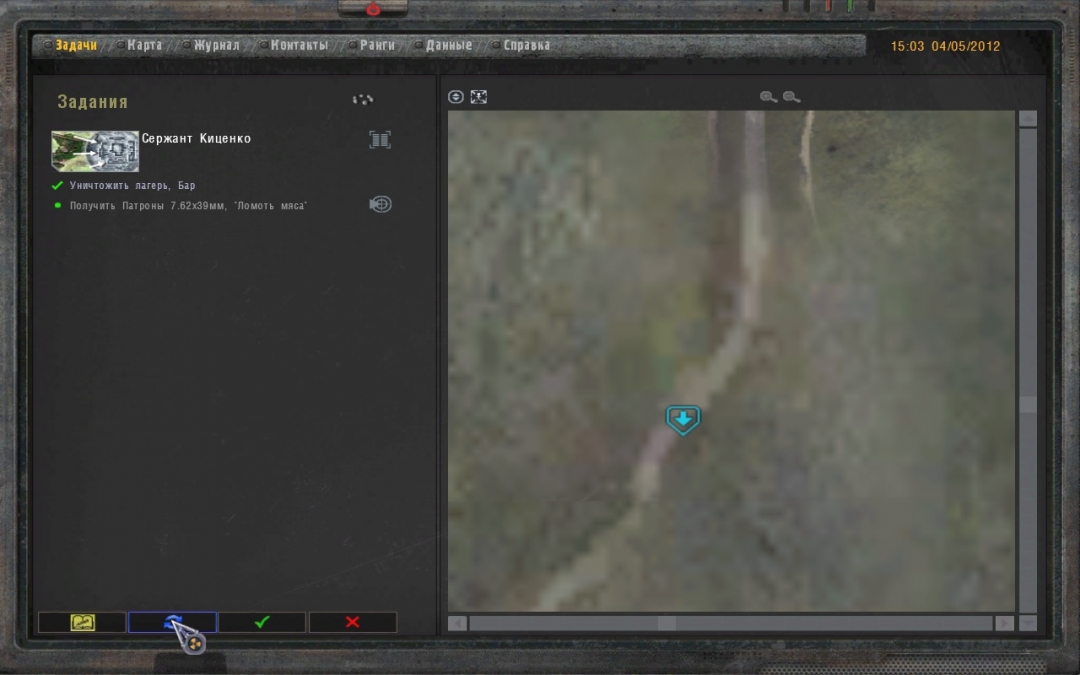Click the round up-down arrows map icon

[455, 97]
